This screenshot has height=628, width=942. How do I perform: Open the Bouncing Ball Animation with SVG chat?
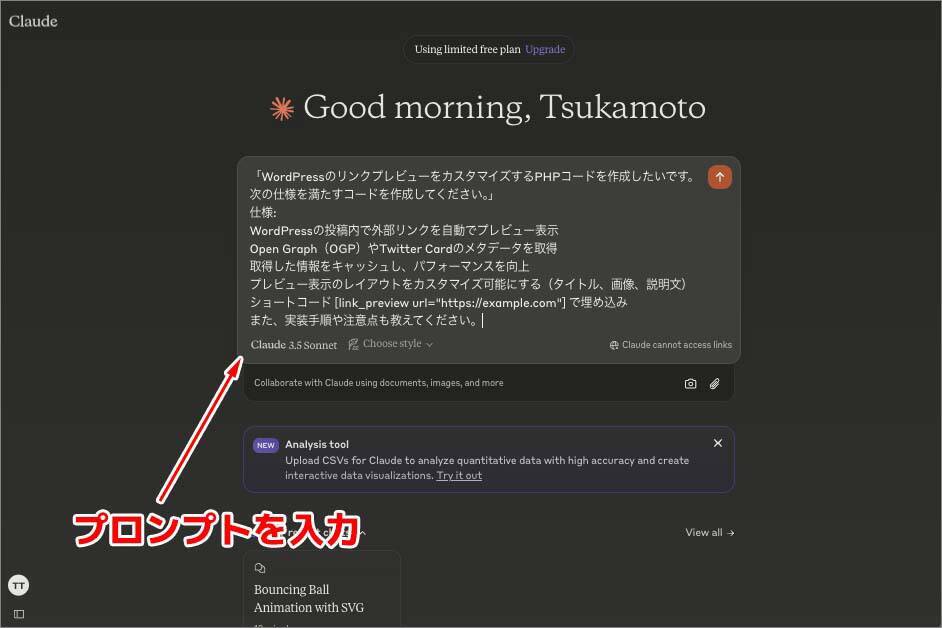tap(309, 598)
